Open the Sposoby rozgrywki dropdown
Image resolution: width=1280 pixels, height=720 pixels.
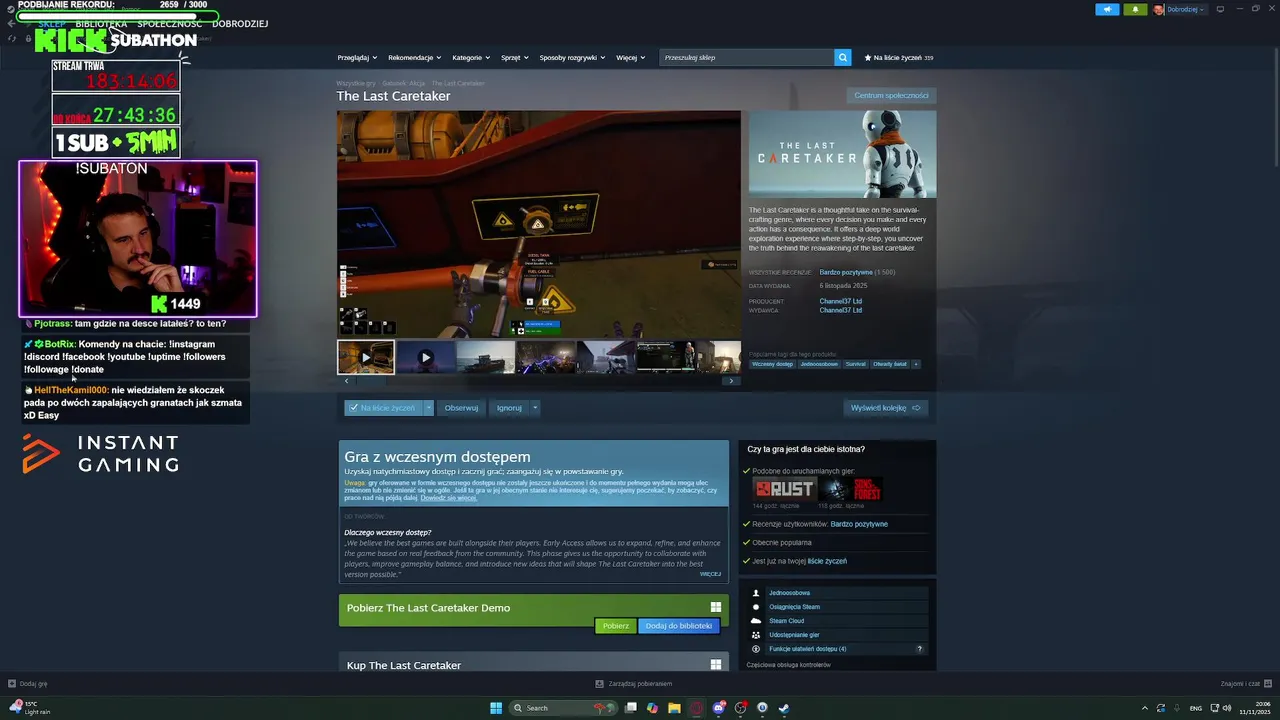pyautogui.click(x=572, y=58)
